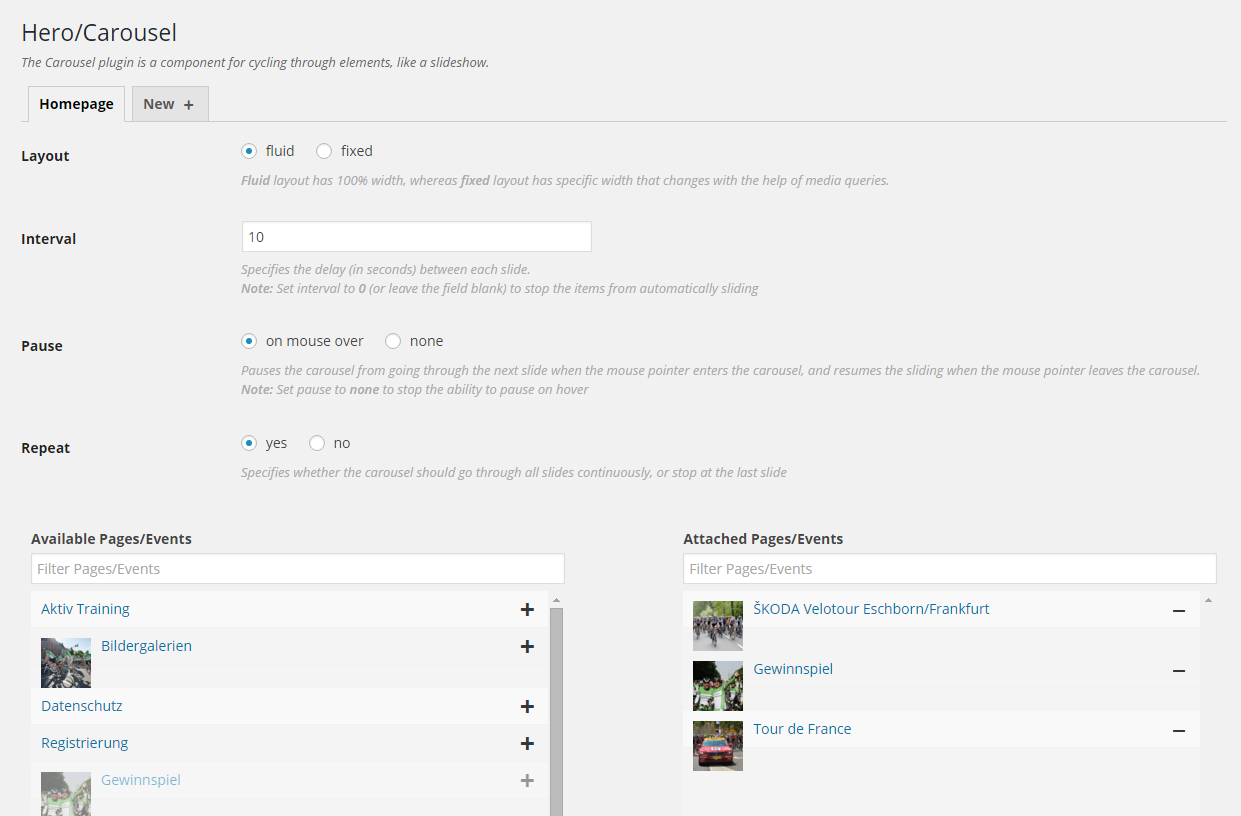This screenshot has height=816, width=1241.
Task: Add Bildergalerien using the plus icon
Action: [527, 647]
